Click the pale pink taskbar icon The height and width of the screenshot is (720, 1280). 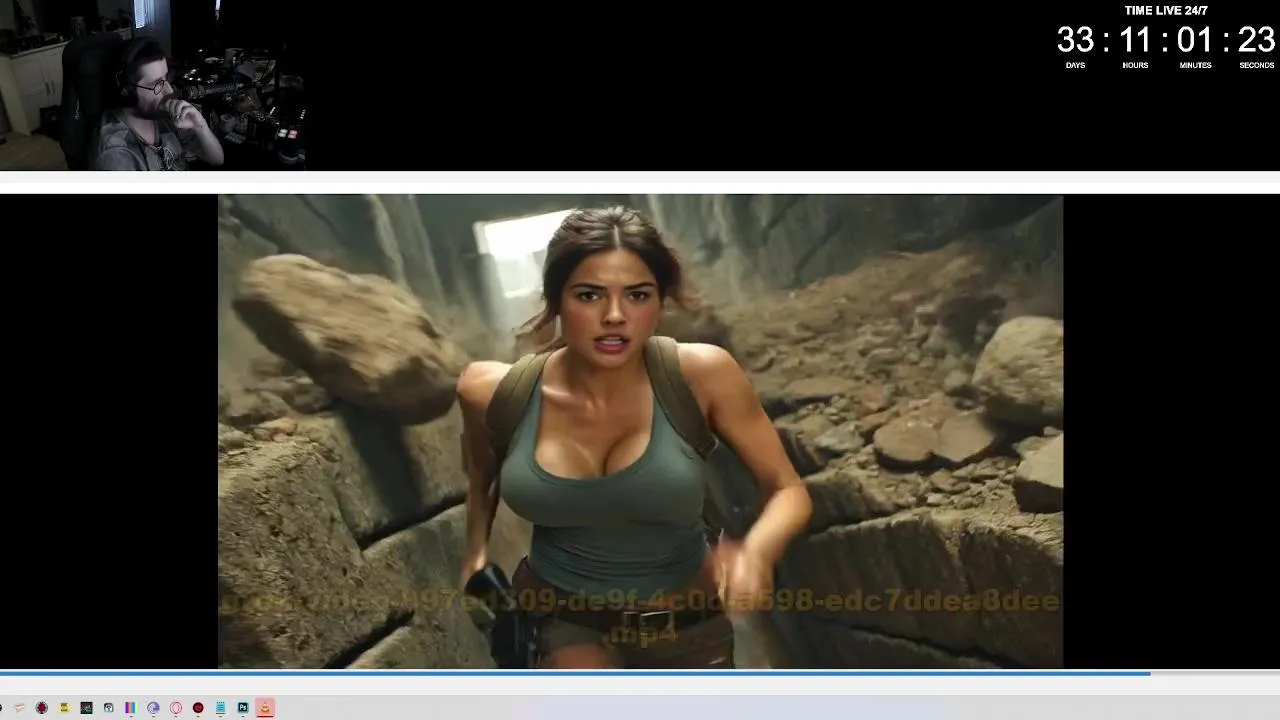[19, 707]
